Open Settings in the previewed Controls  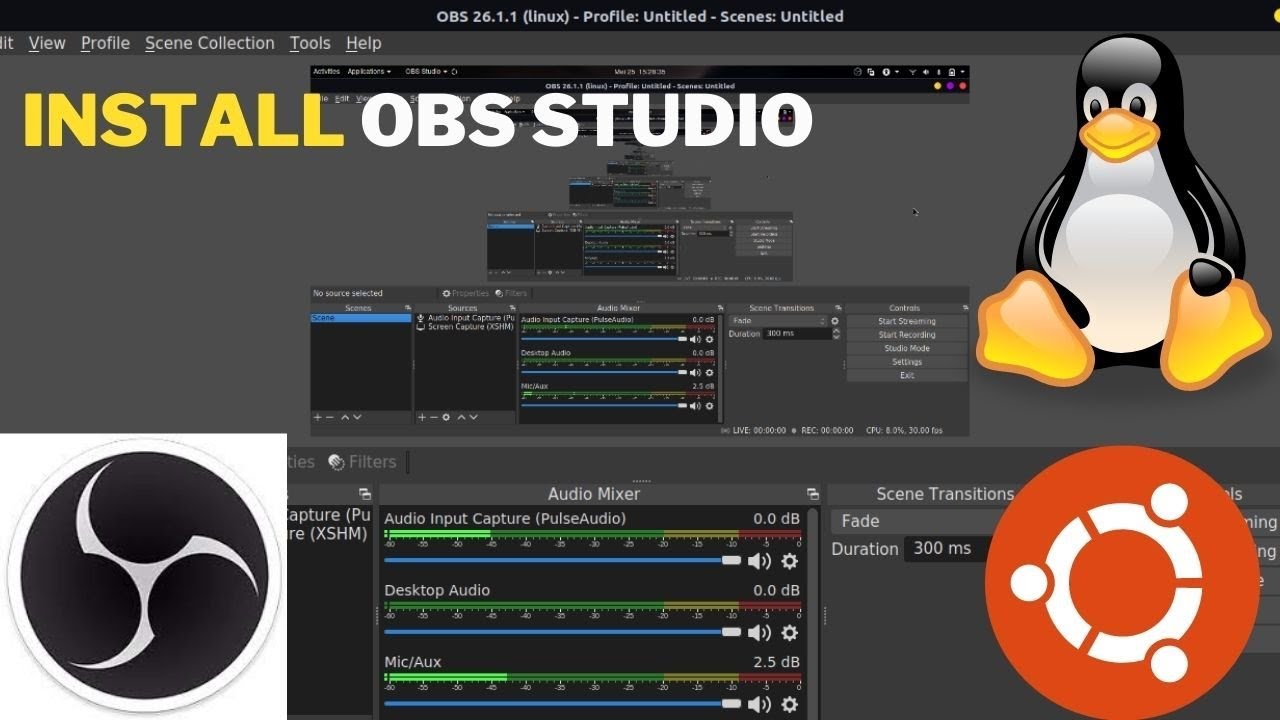(907, 362)
